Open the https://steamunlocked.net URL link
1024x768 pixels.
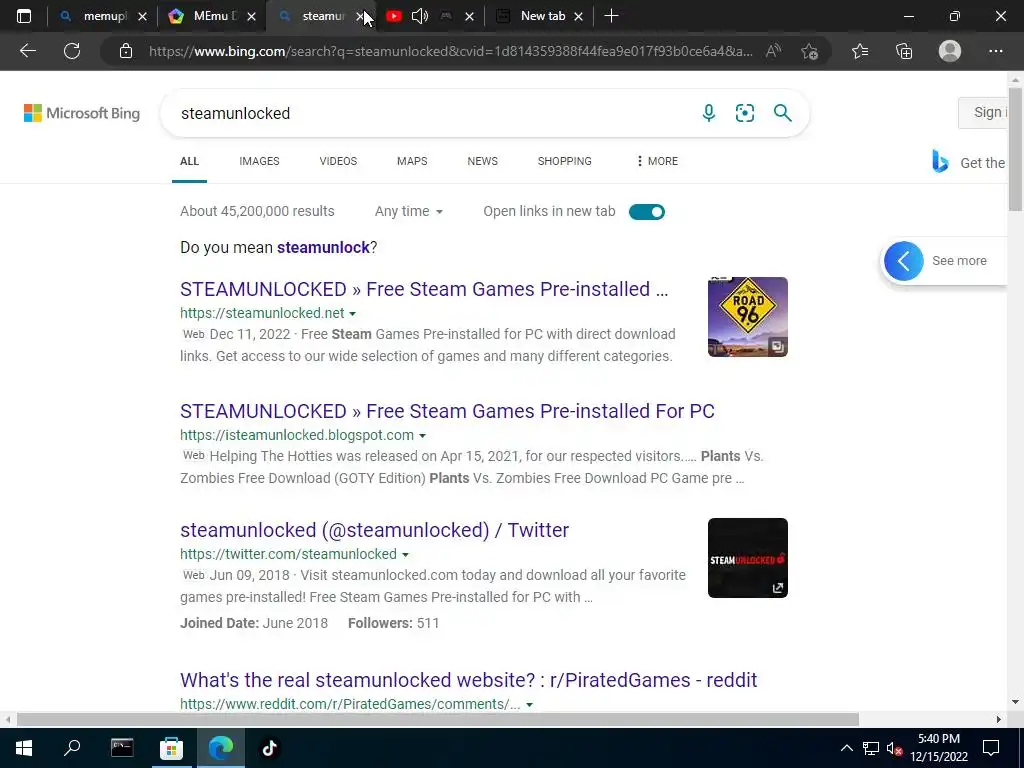click(x=262, y=313)
